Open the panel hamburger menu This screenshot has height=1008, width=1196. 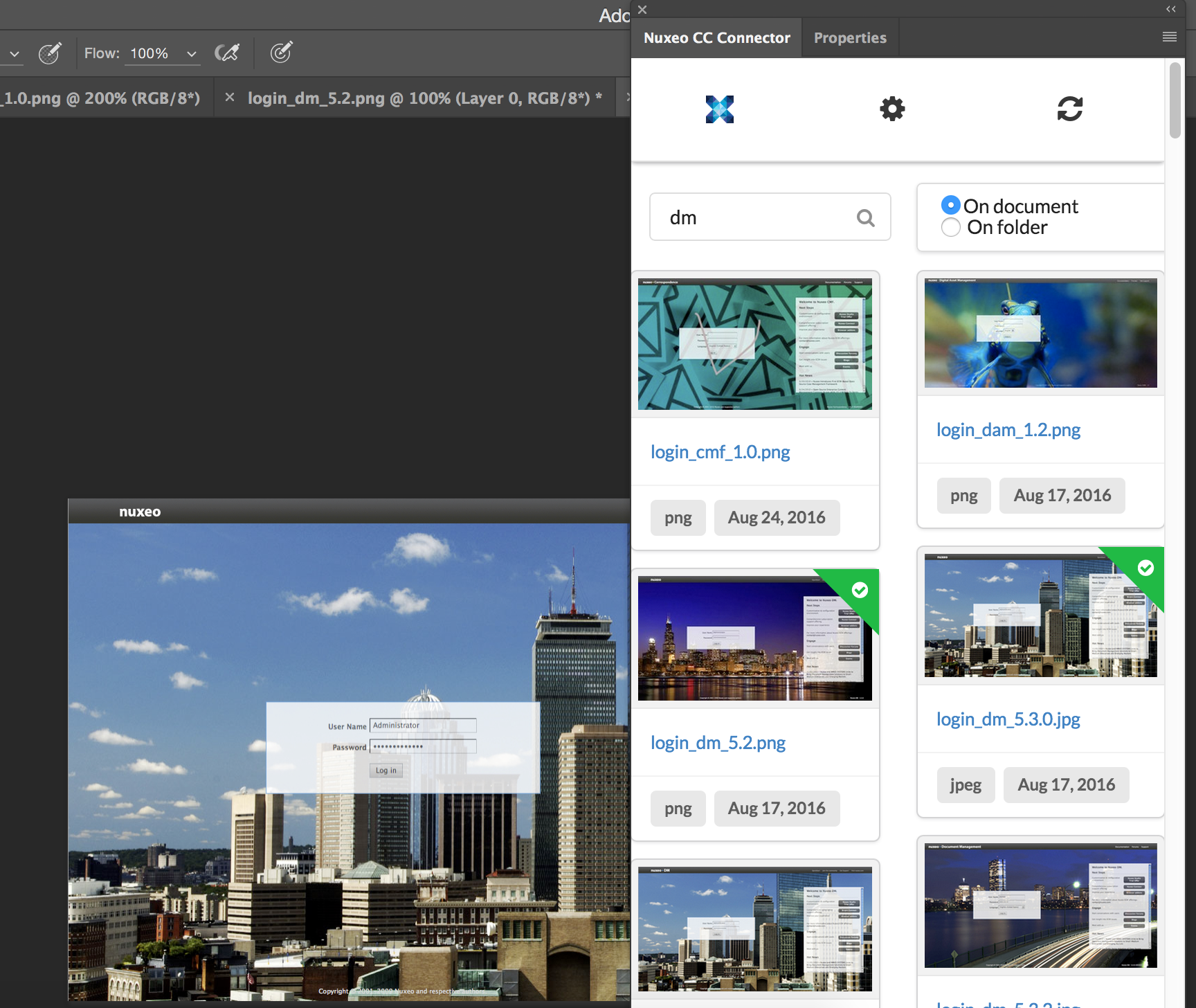click(1169, 37)
